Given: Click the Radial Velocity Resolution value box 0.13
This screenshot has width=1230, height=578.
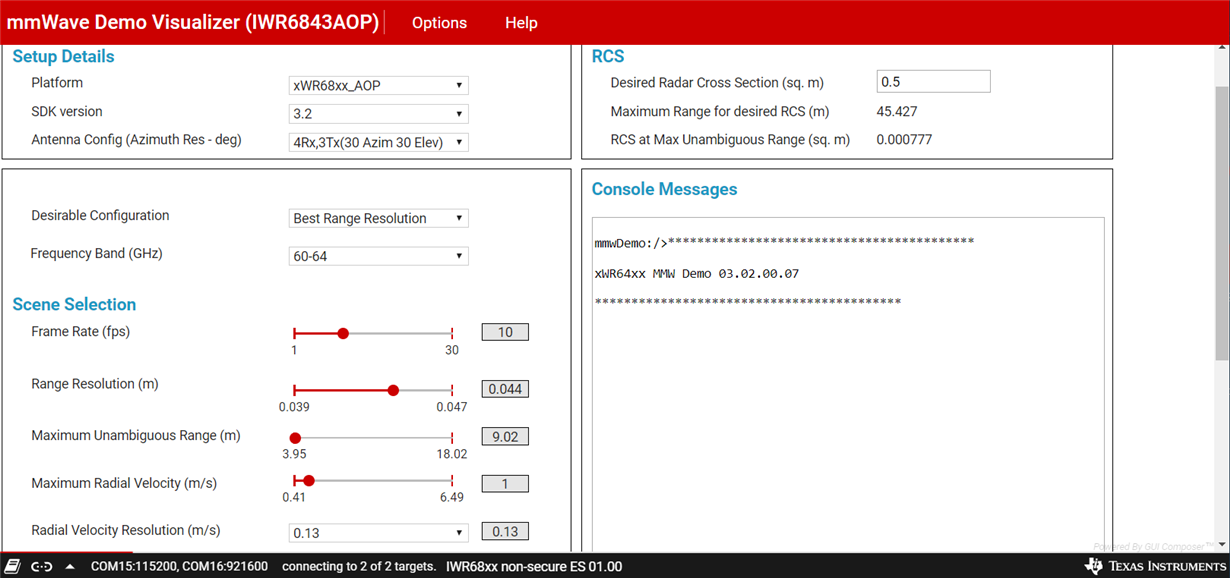Looking at the screenshot, I should [x=505, y=532].
